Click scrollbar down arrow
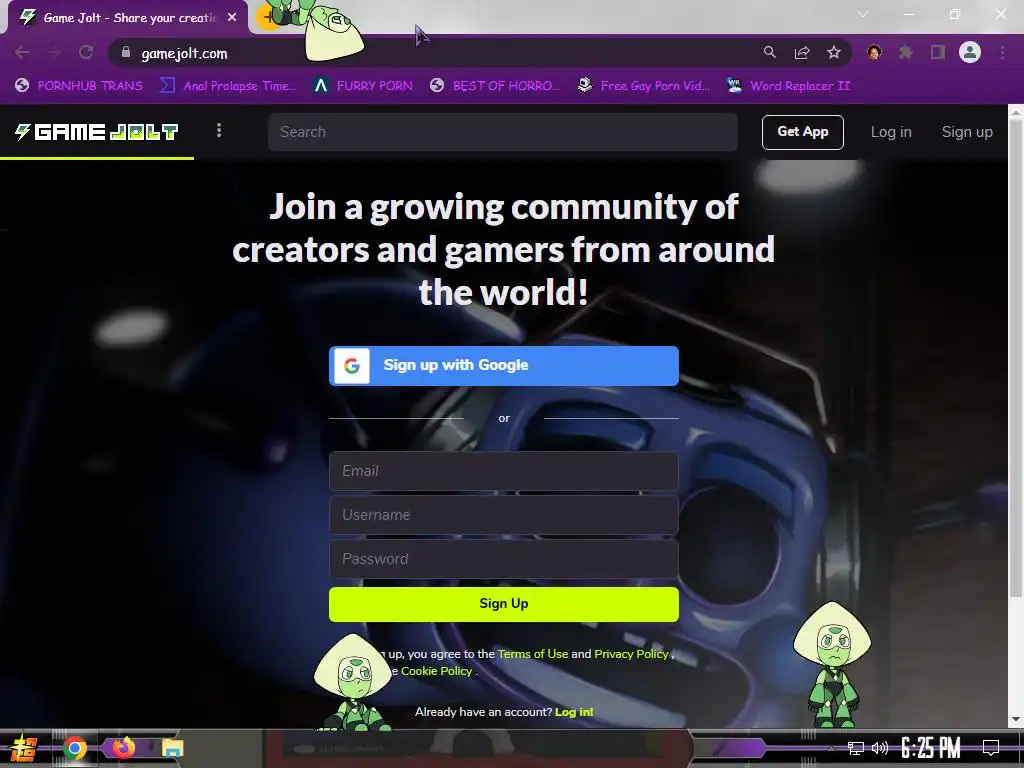 click(x=1016, y=719)
